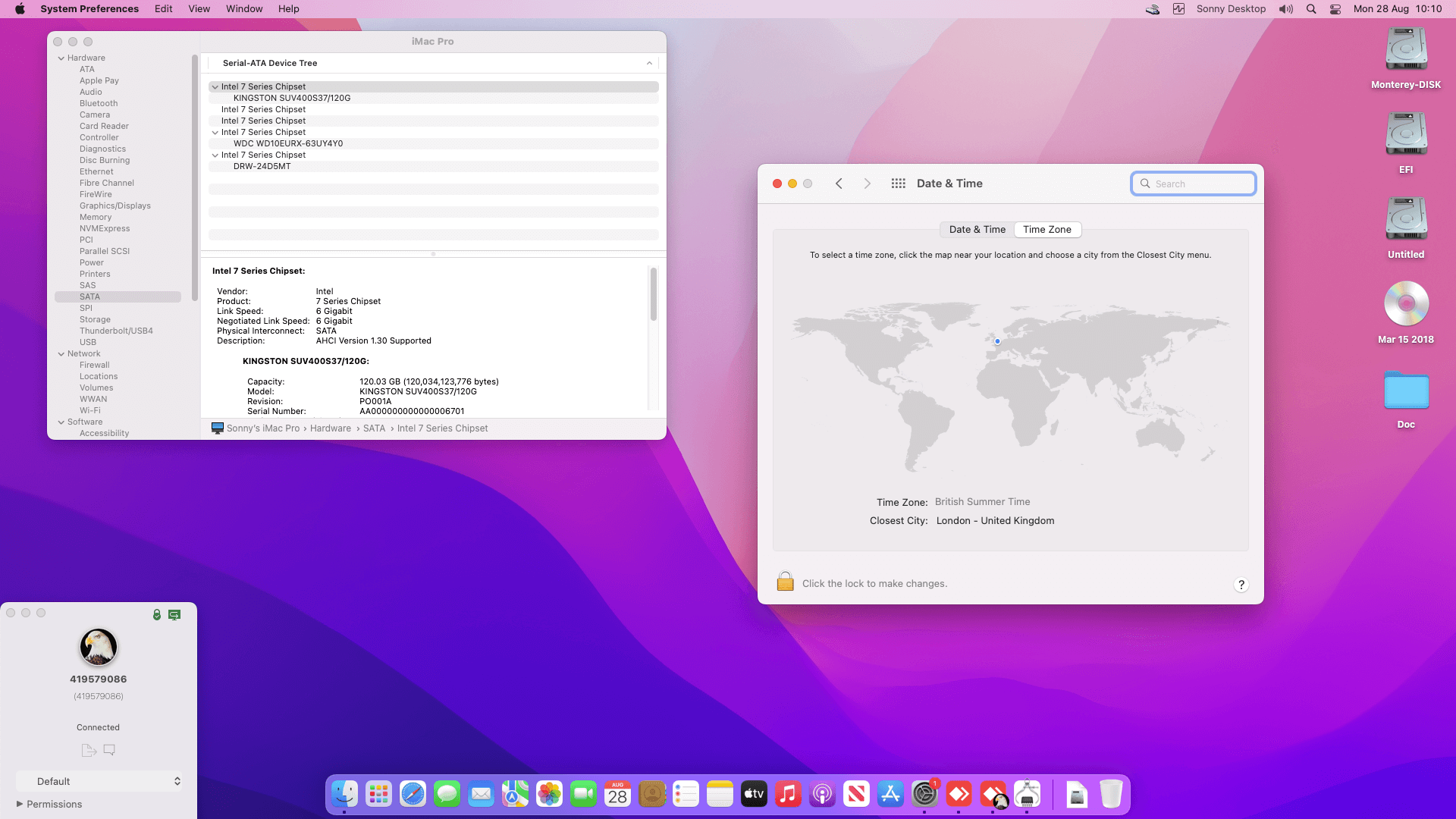Screen dimensions: 1456x819
Task: Select Graphics/Displays in Hardware list
Action: pos(115,206)
